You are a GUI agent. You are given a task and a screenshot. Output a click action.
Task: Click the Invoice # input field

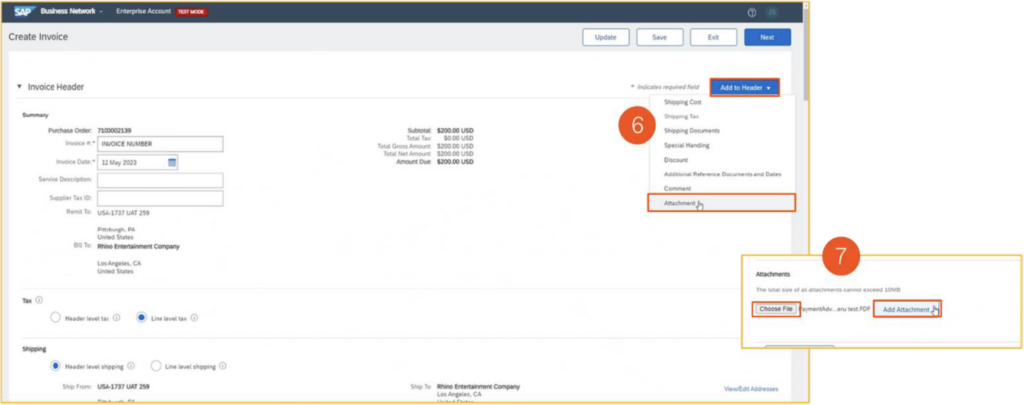point(160,144)
